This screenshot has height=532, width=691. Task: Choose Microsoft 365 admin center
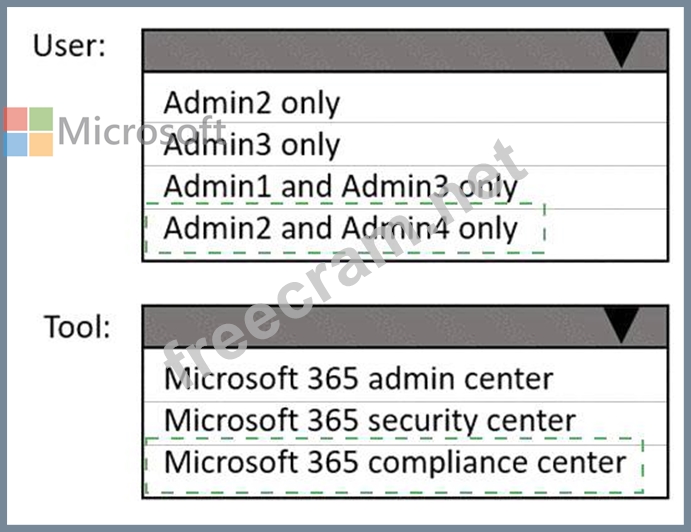click(x=358, y=379)
